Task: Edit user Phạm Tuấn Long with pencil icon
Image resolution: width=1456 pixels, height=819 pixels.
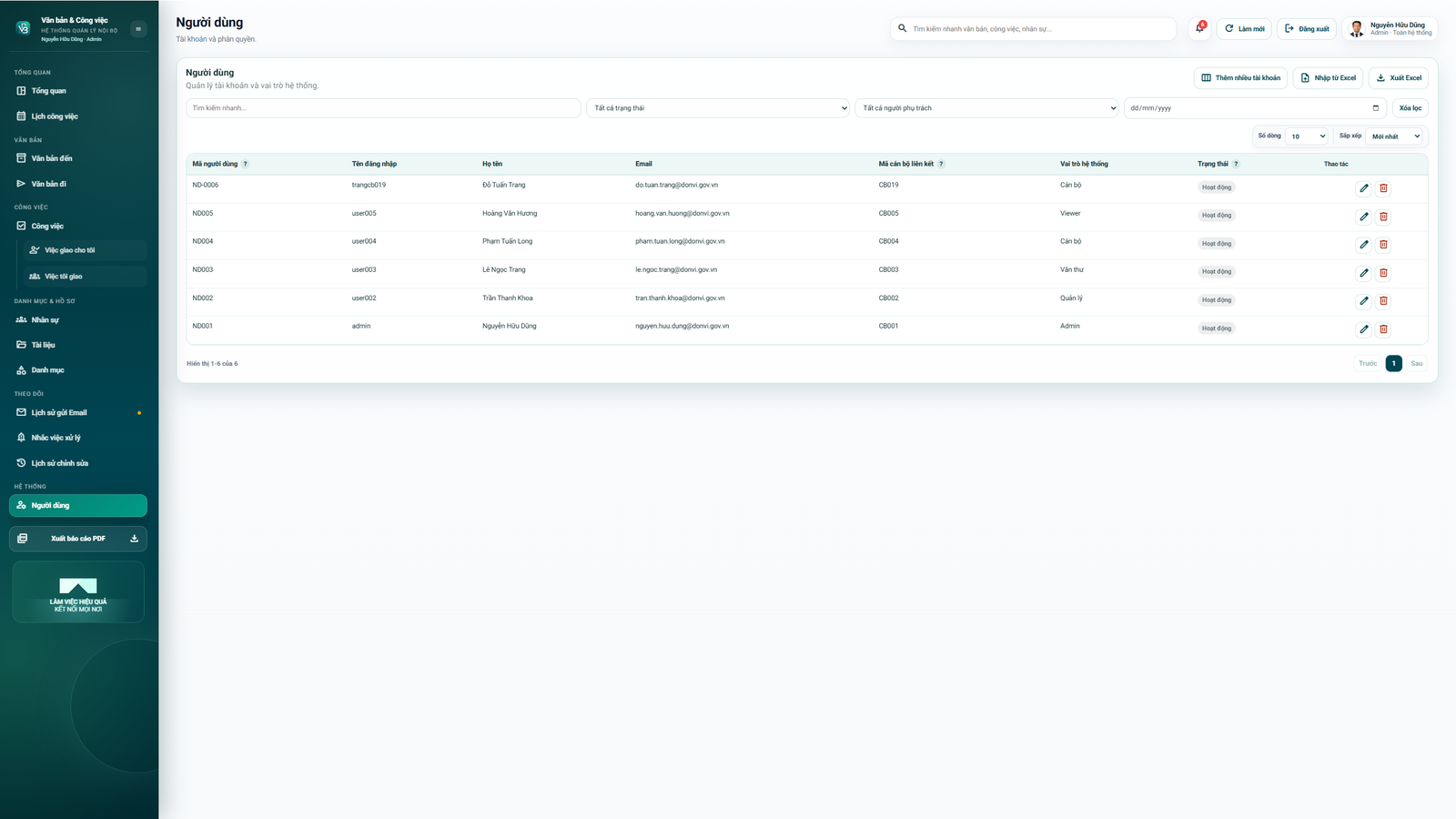Action: 1363,245
